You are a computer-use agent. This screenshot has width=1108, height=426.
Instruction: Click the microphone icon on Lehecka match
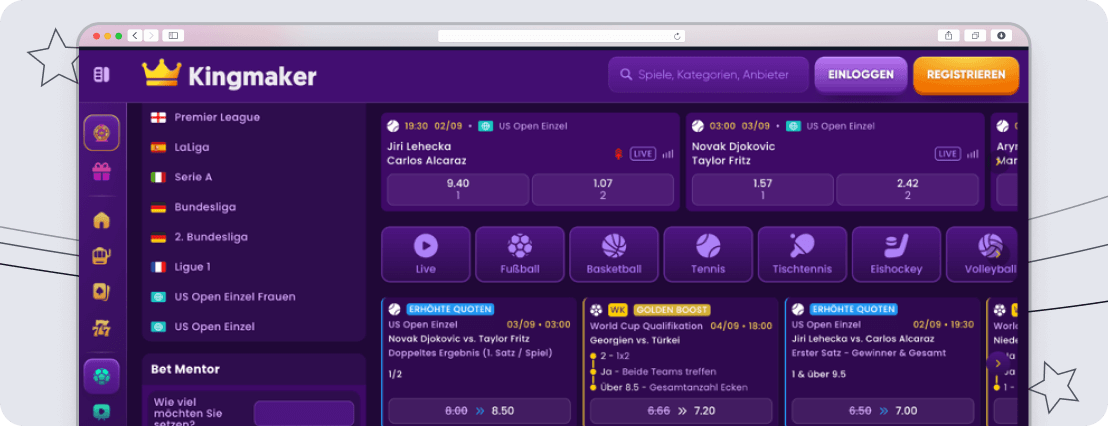[x=618, y=154]
